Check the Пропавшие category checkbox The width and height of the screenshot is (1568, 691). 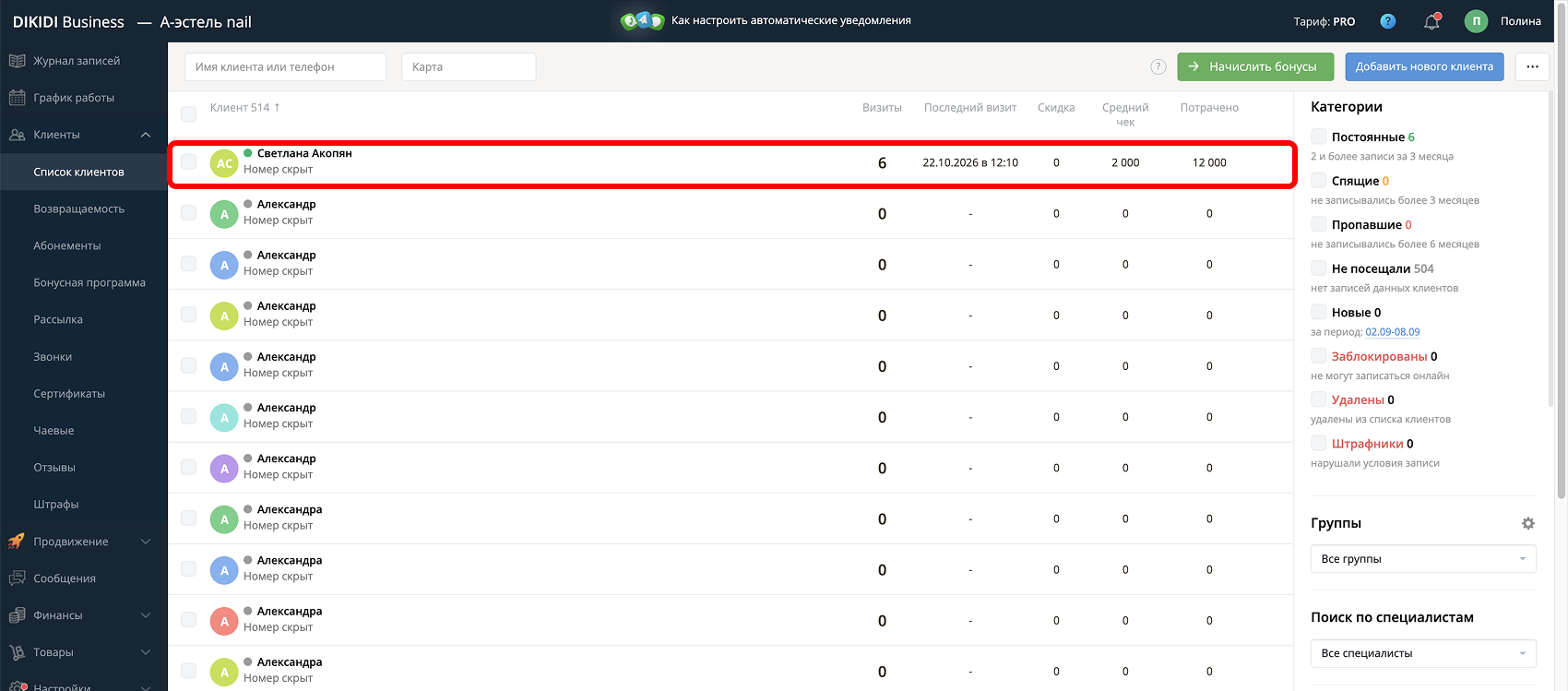1319,224
